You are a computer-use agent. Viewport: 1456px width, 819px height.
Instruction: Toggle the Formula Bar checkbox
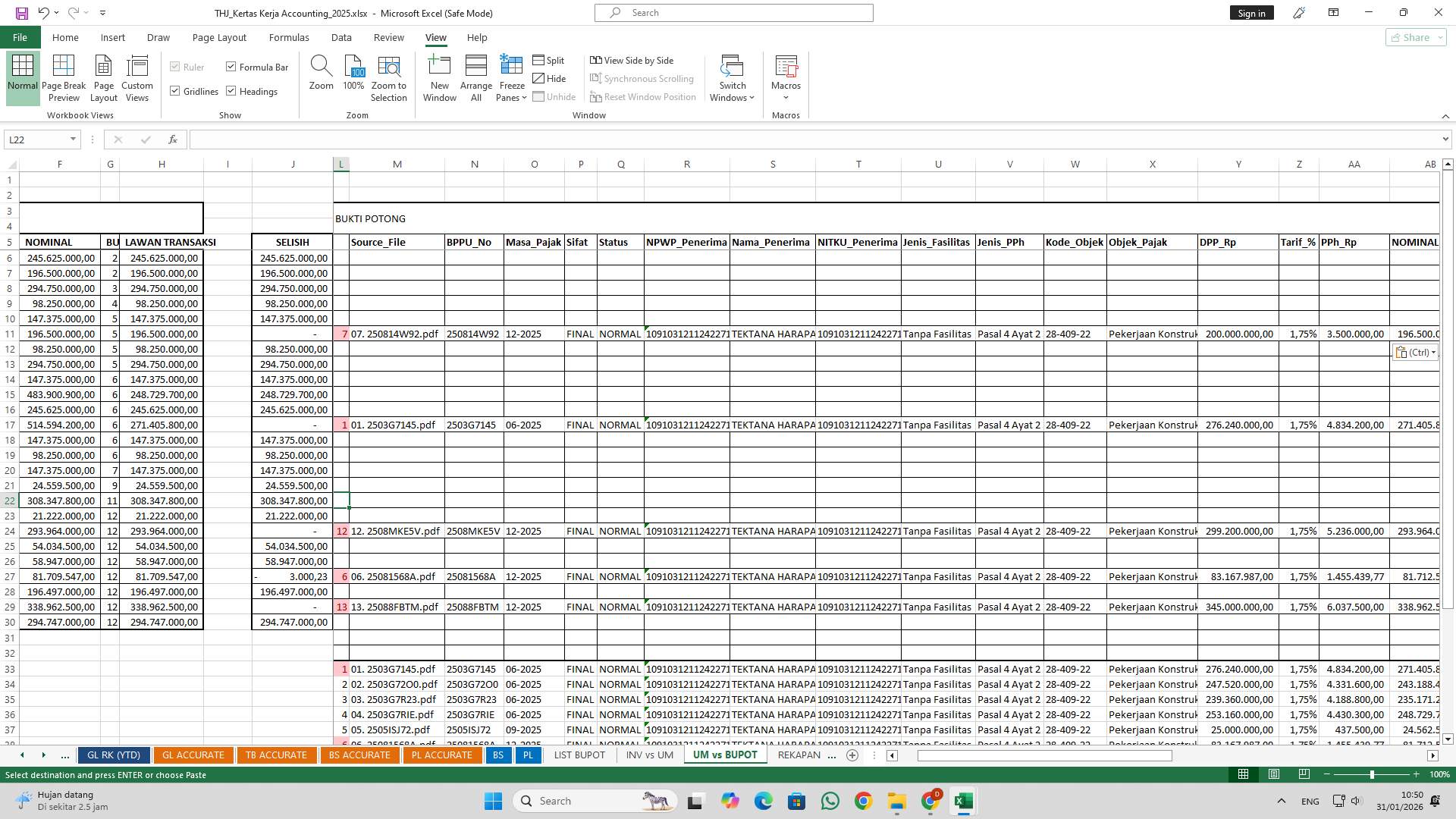[x=231, y=67]
